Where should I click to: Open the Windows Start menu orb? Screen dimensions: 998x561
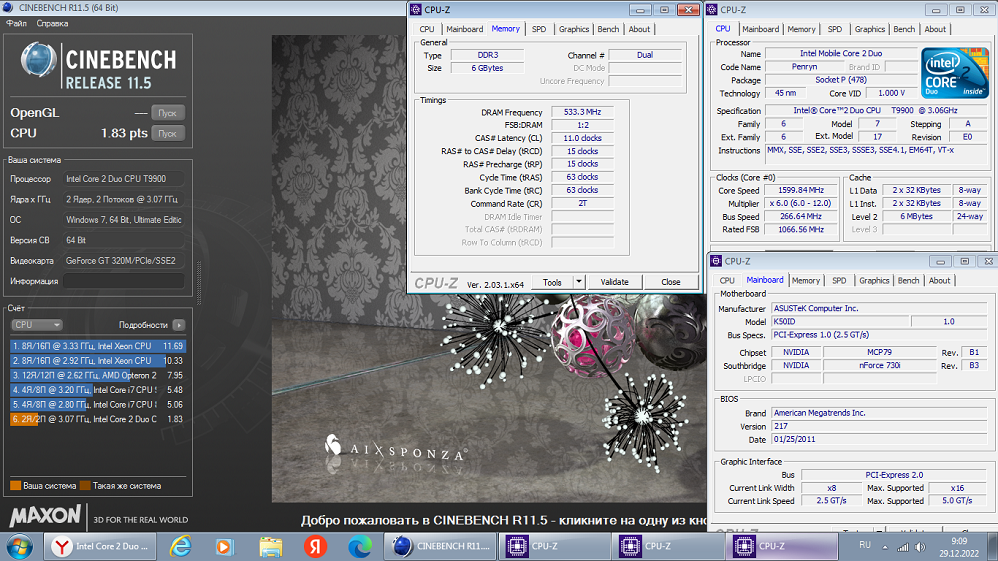coord(18,546)
